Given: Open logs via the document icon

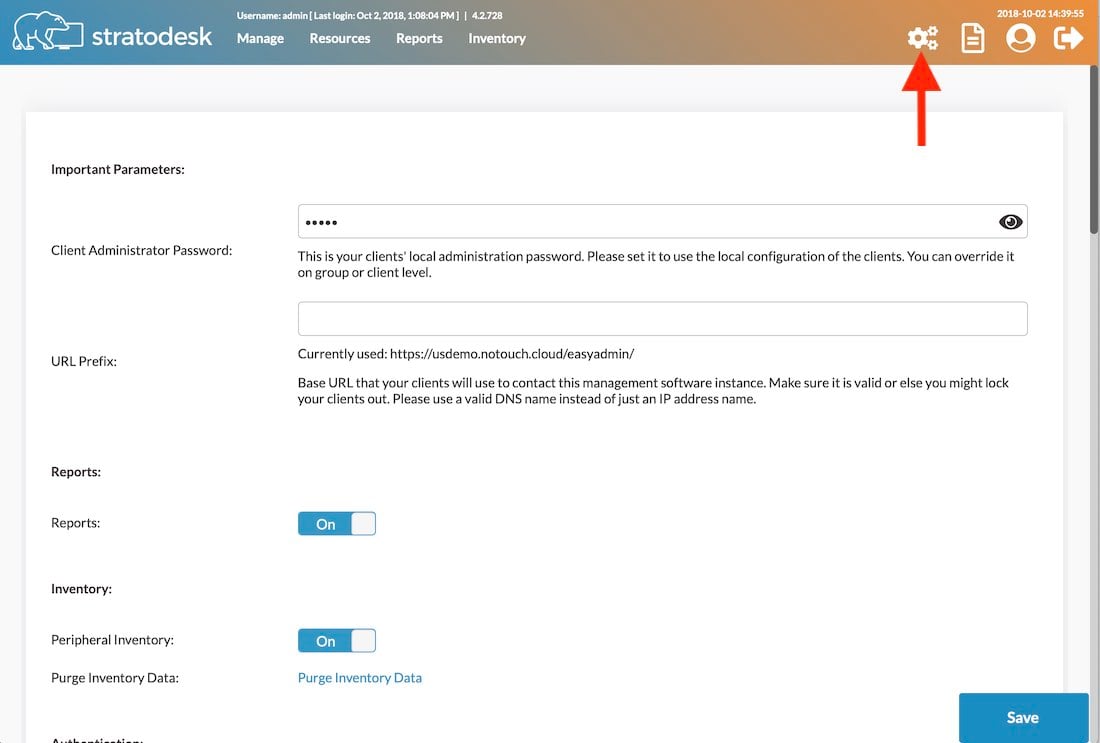Looking at the screenshot, I should coord(971,37).
